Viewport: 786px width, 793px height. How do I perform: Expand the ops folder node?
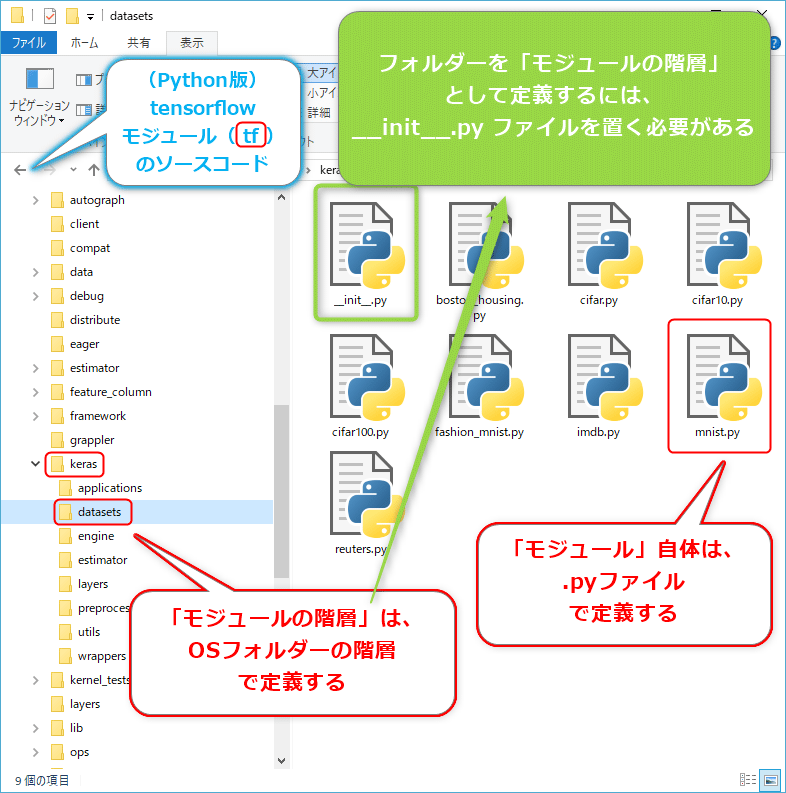click(35, 752)
